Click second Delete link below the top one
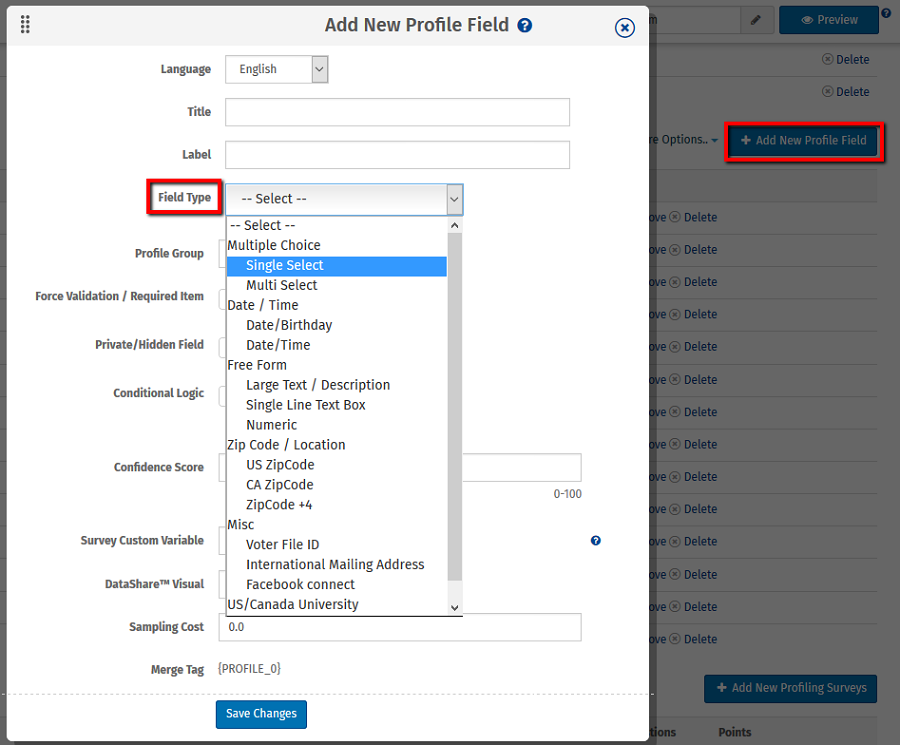900x745 pixels. (846, 92)
